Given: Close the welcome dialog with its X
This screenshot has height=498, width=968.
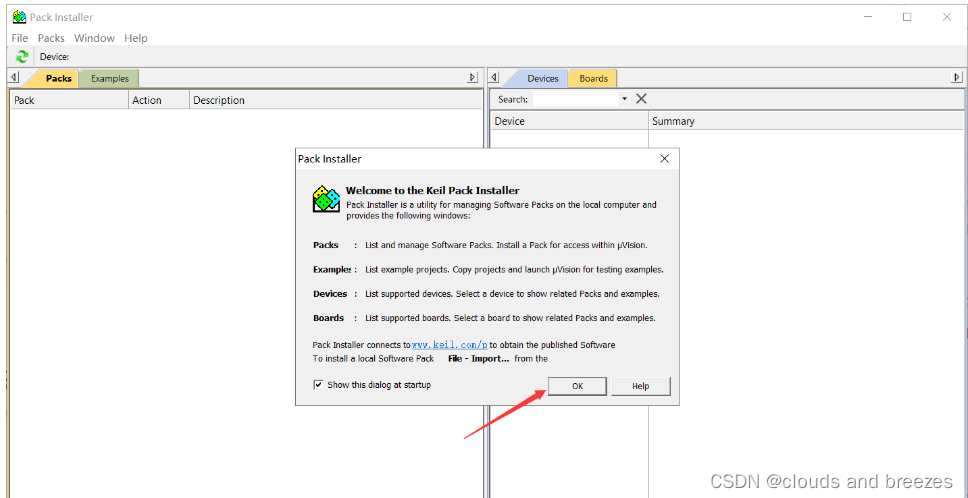Looking at the screenshot, I should tap(664, 159).
